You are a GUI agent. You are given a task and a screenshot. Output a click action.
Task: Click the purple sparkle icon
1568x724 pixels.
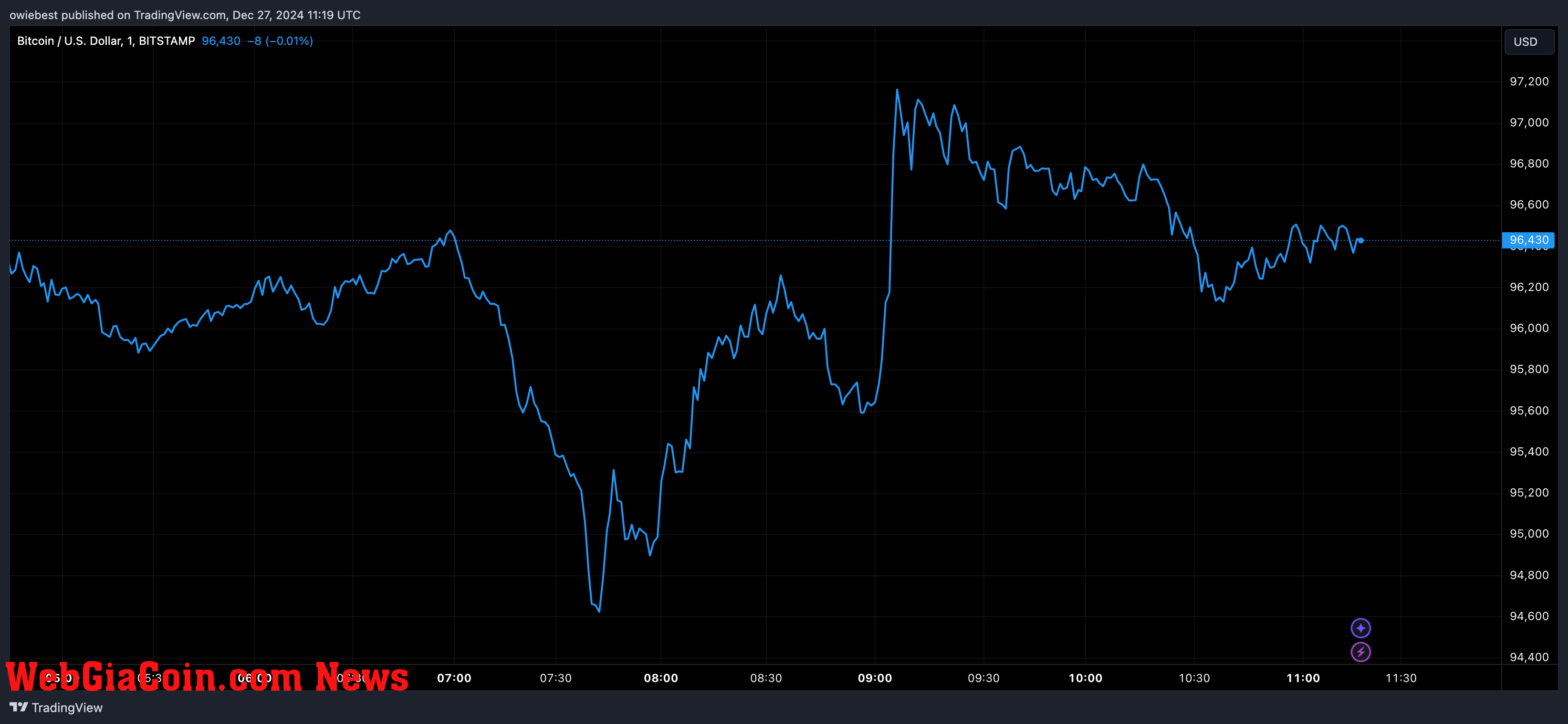click(1360, 628)
